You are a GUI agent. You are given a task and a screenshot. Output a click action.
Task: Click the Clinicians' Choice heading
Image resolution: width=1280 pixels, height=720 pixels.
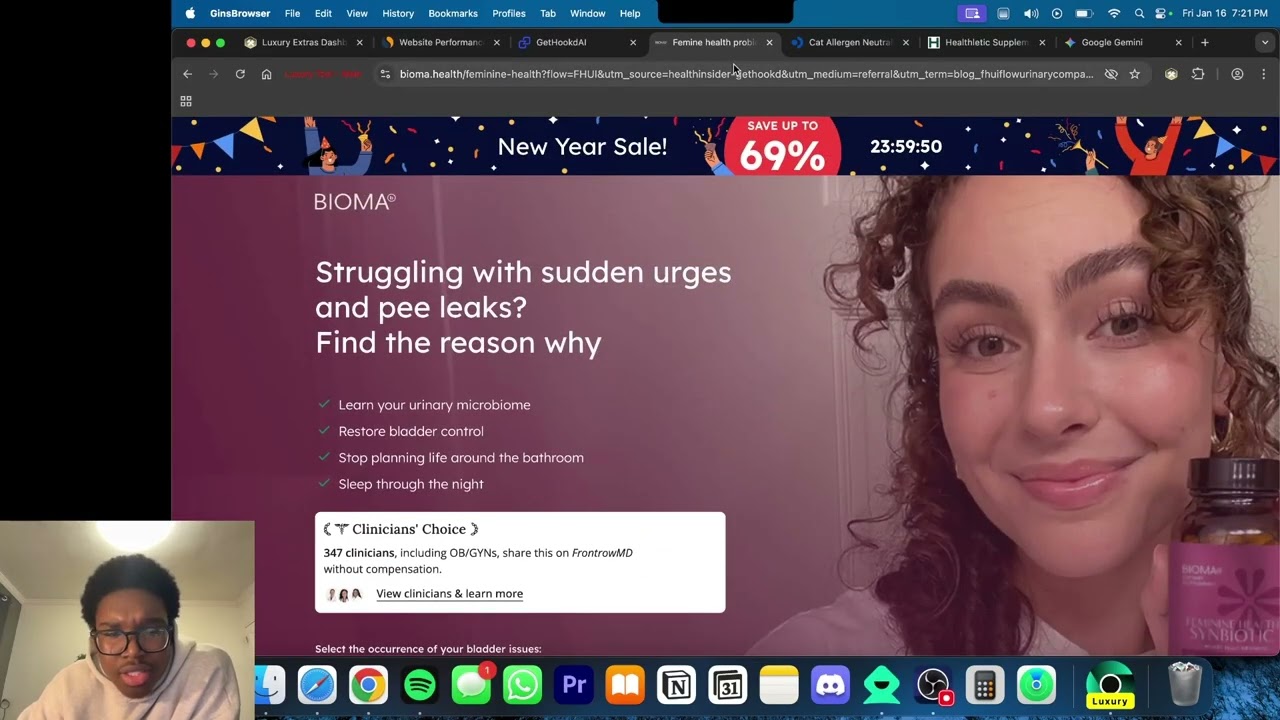tap(409, 529)
